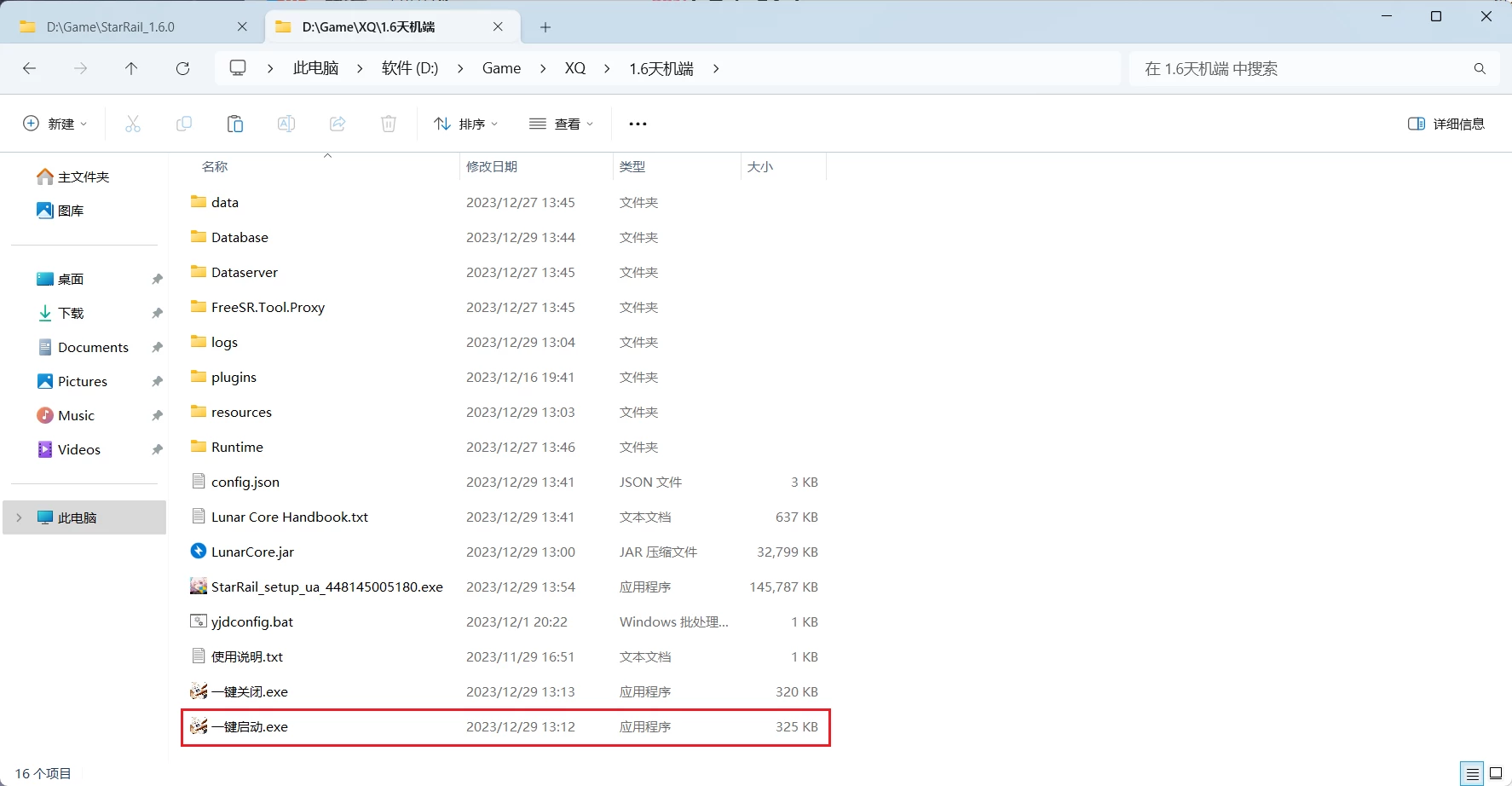Image resolution: width=1512 pixels, height=786 pixels.
Task: Add a new tab with plus button
Action: tap(545, 27)
